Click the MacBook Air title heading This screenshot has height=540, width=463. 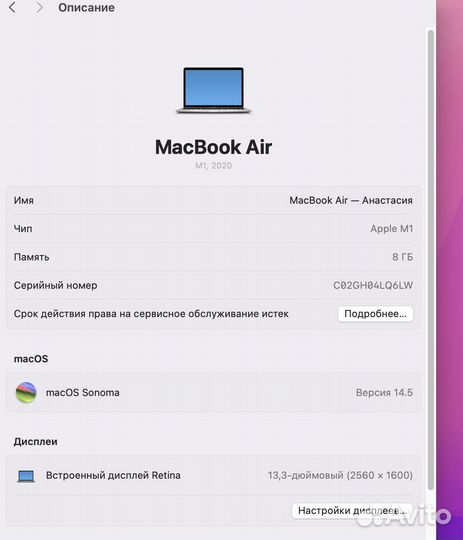[x=214, y=147]
